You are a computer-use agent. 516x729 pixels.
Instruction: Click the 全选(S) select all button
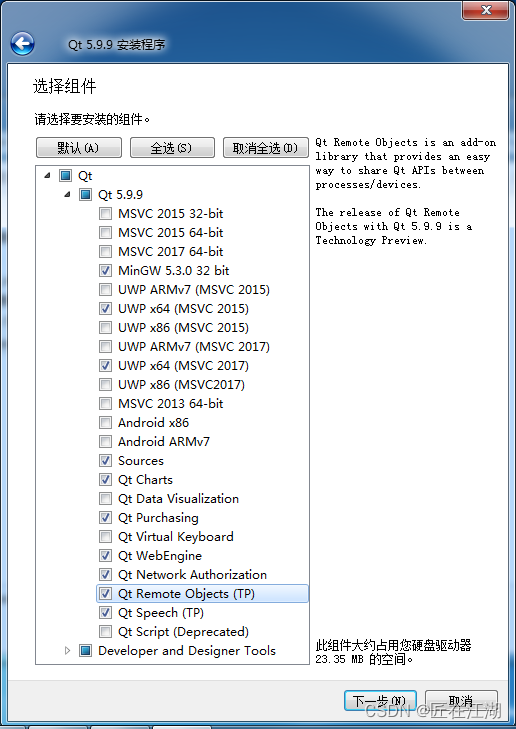click(x=172, y=148)
